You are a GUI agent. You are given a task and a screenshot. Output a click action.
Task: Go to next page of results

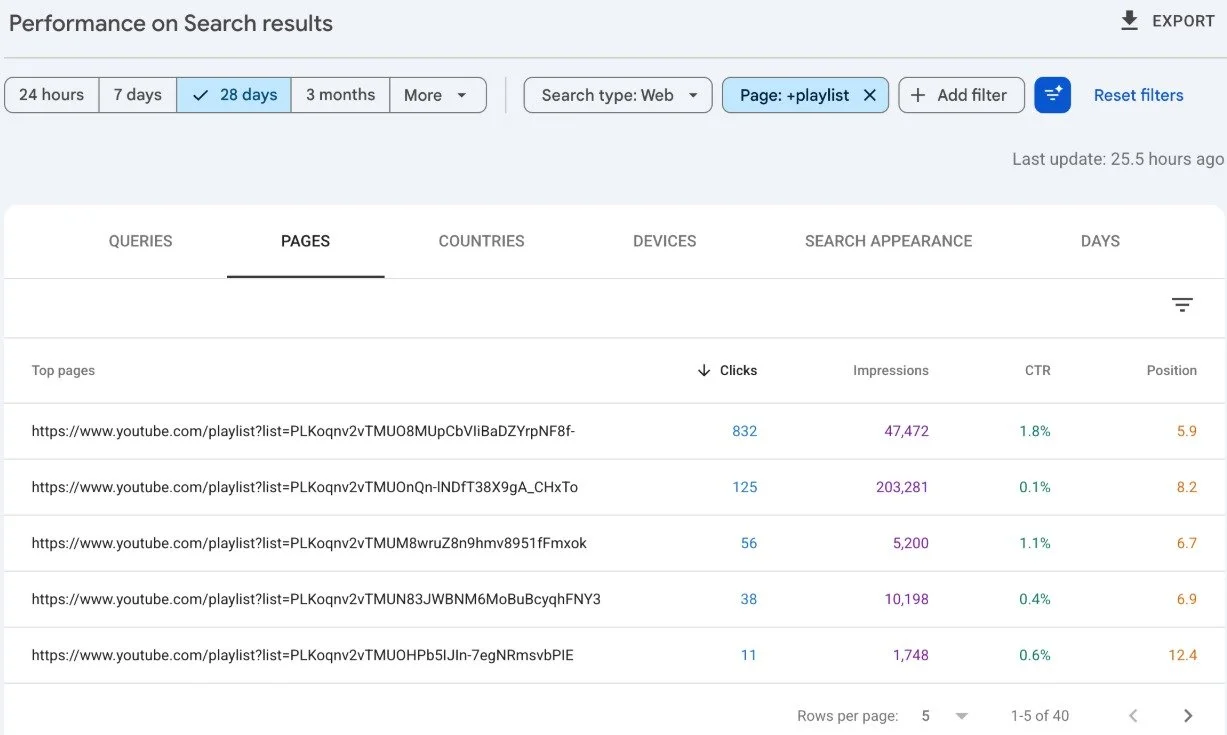(x=1188, y=716)
